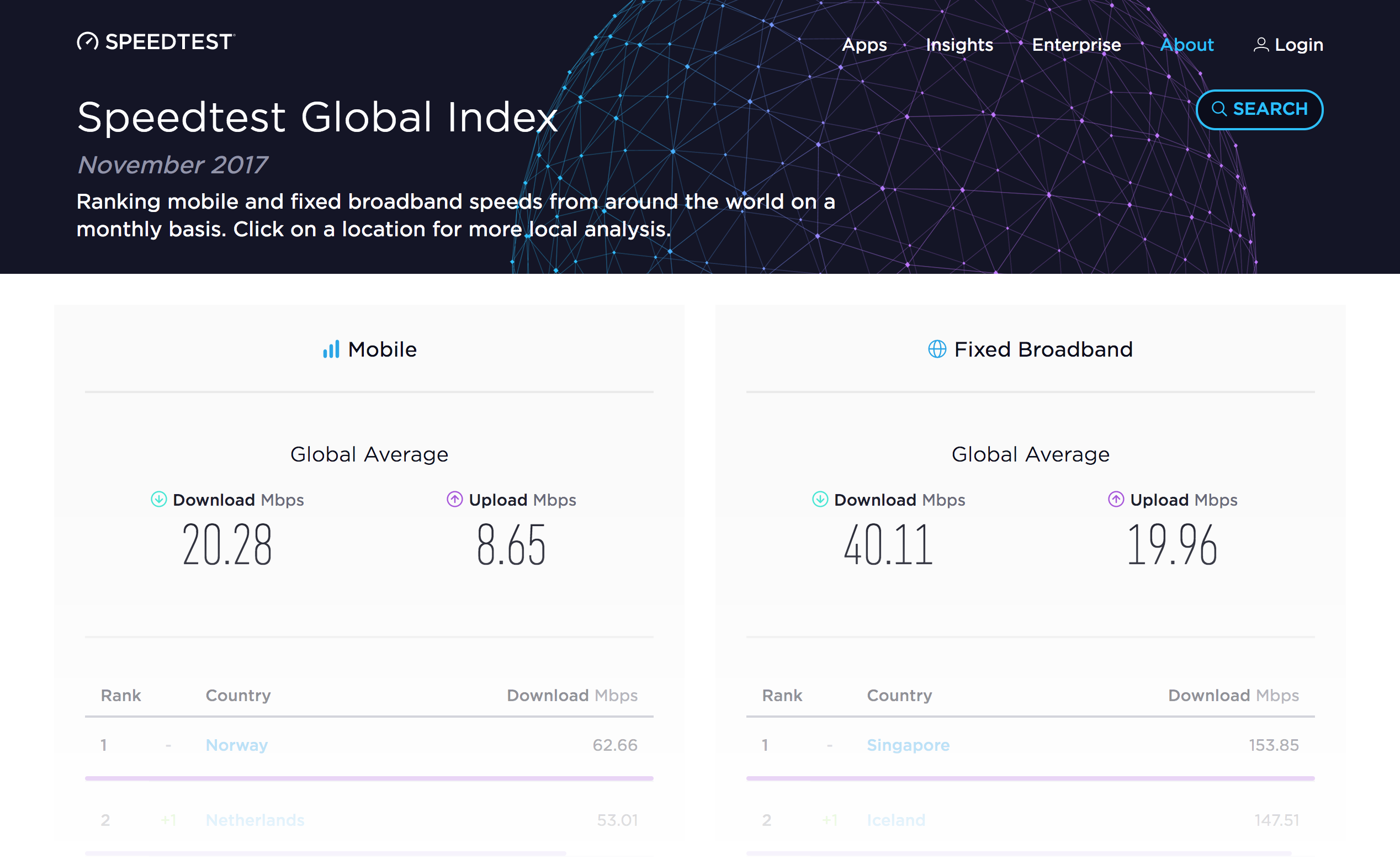
Task: Click the Login button
Action: coord(1290,44)
